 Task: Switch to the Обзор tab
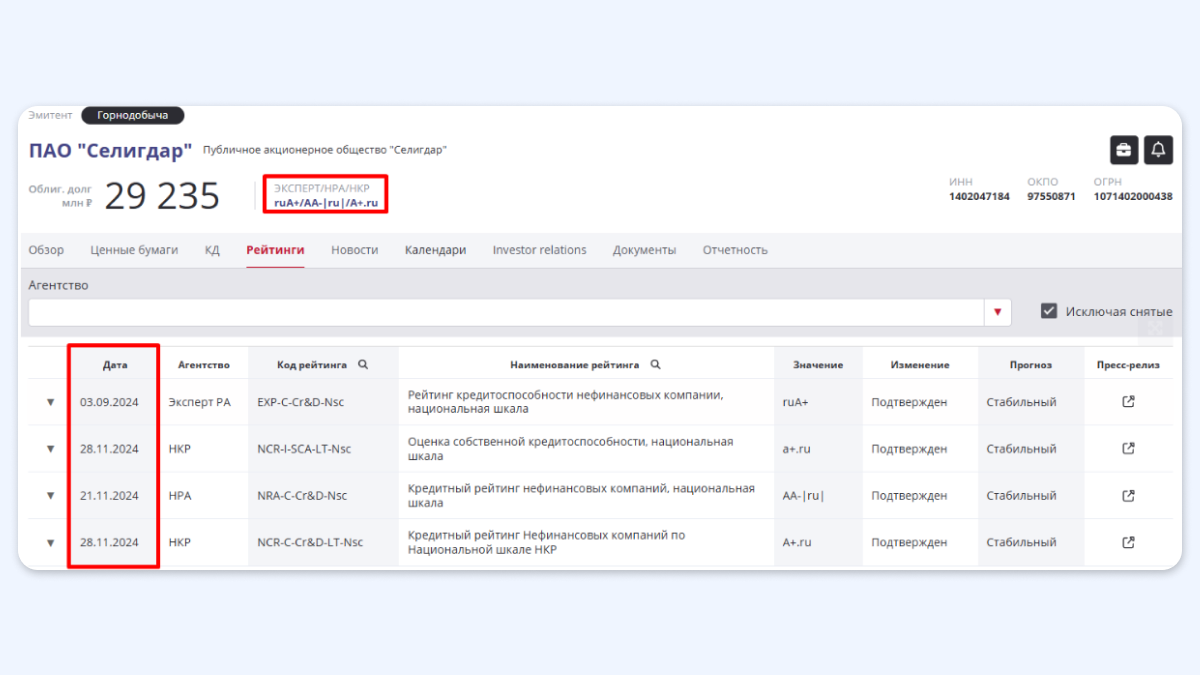(x=46, y=250)
